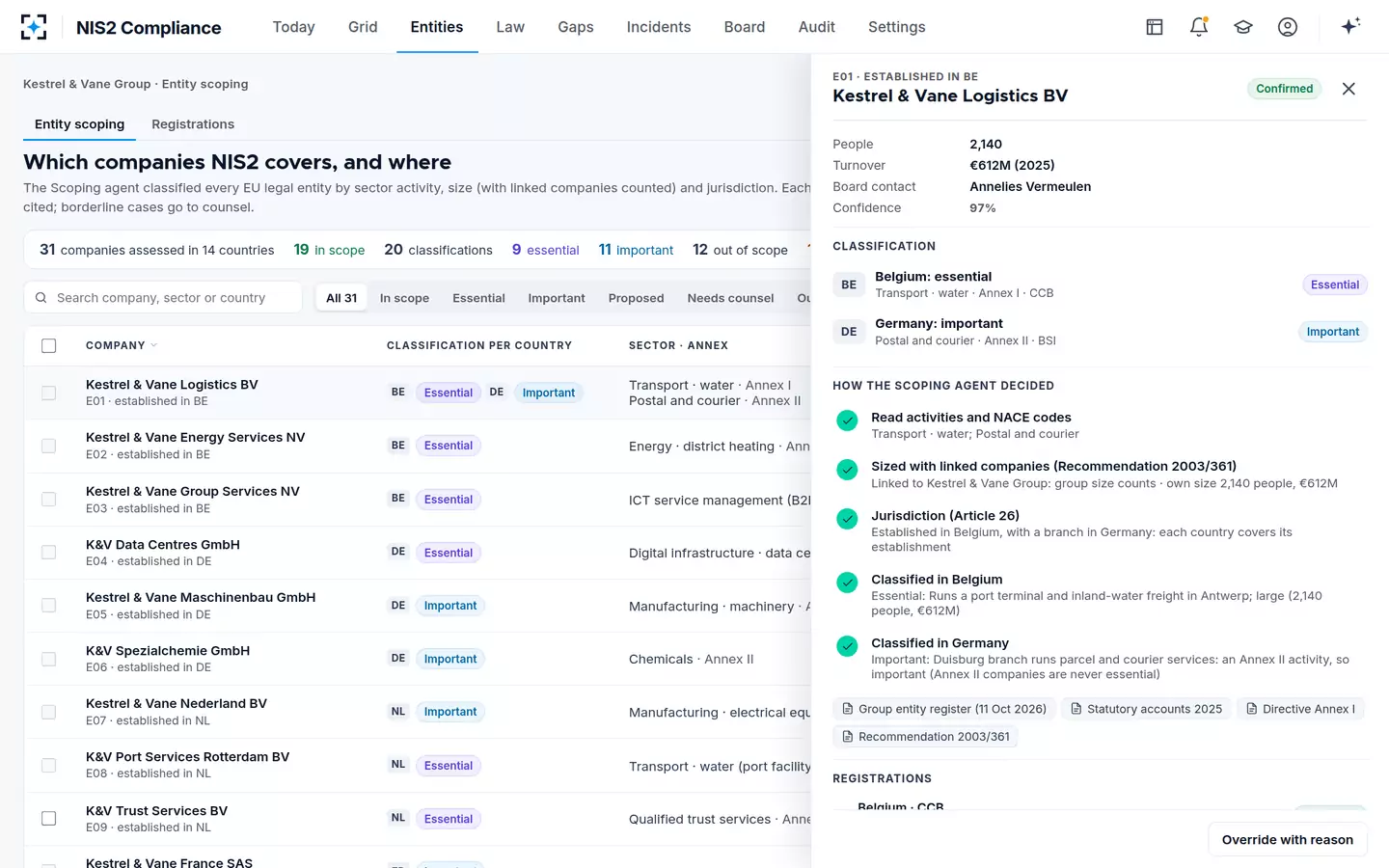This screenshot has height=868, width=1389.
Task: Open the user account icon
Action: click(x=1288, y=27)
